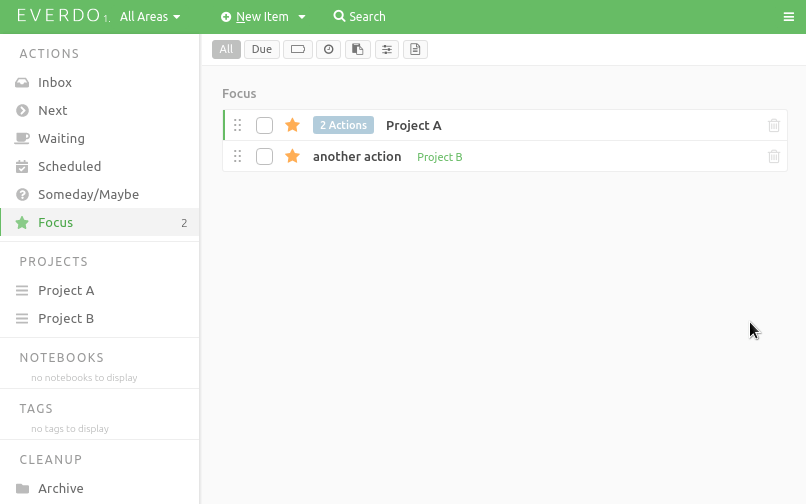
Task: Delete another action with trash icon
Action: [x=774, y=156]
